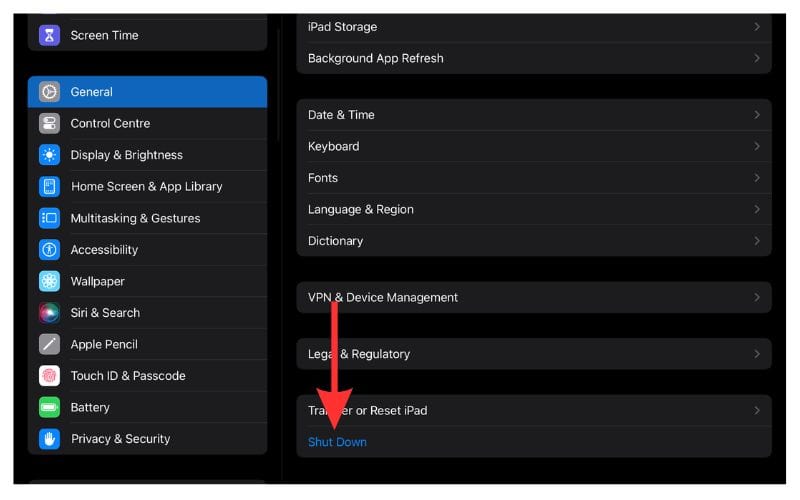
Task: Expand VPN & Device Management chevron
Action: [x=757, y=297]
